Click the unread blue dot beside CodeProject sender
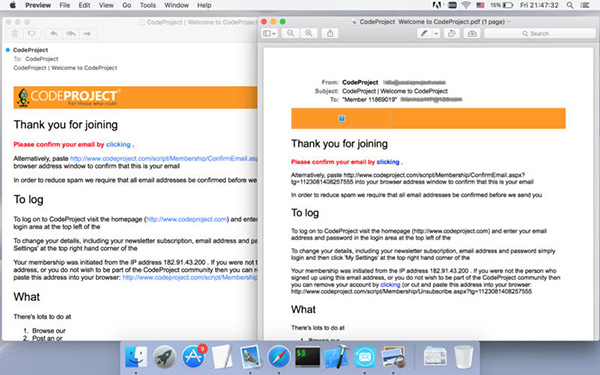Viewport: 600px width, 375px height. pyautogui.click(x=8, y=50)
